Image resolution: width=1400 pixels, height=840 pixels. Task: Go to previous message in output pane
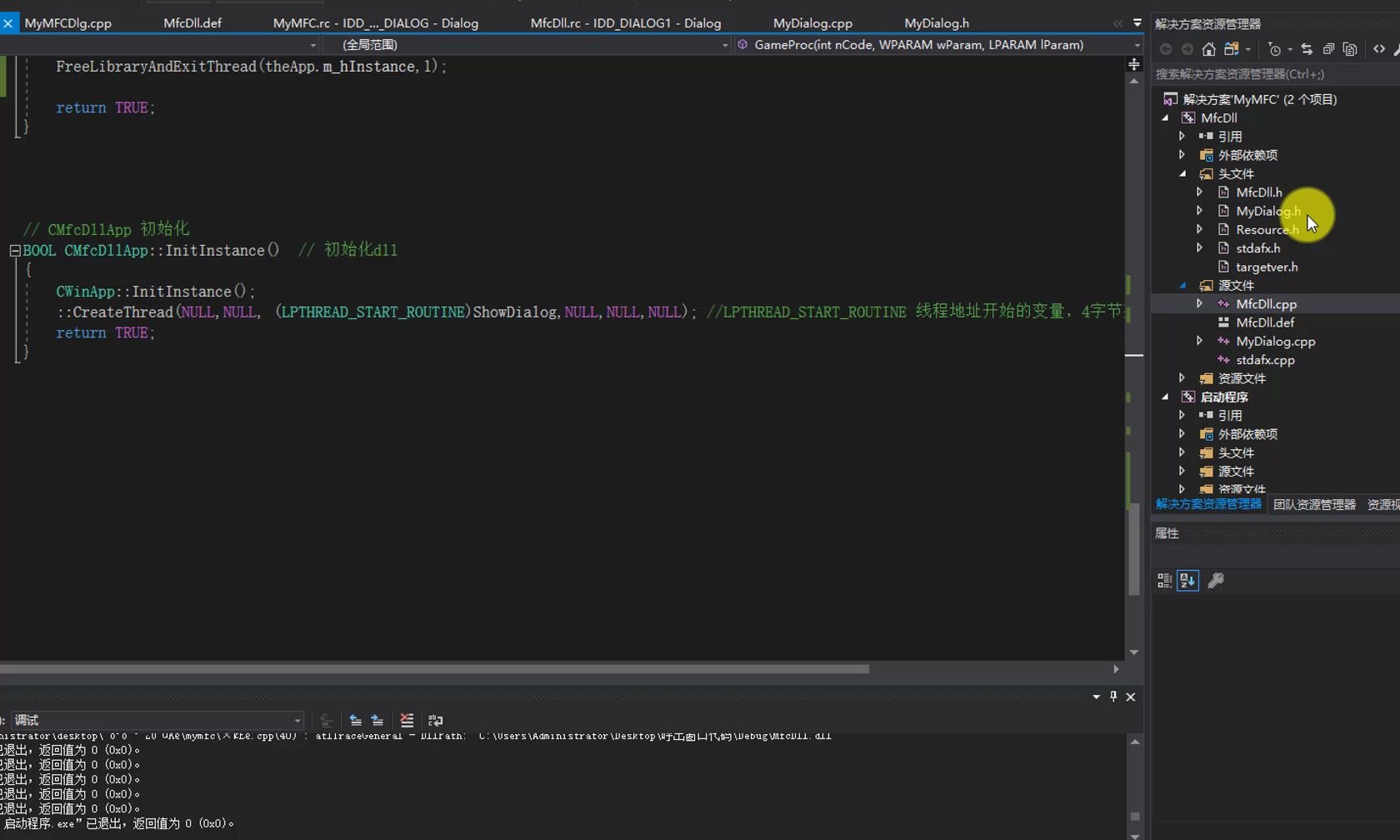point(356,720)
